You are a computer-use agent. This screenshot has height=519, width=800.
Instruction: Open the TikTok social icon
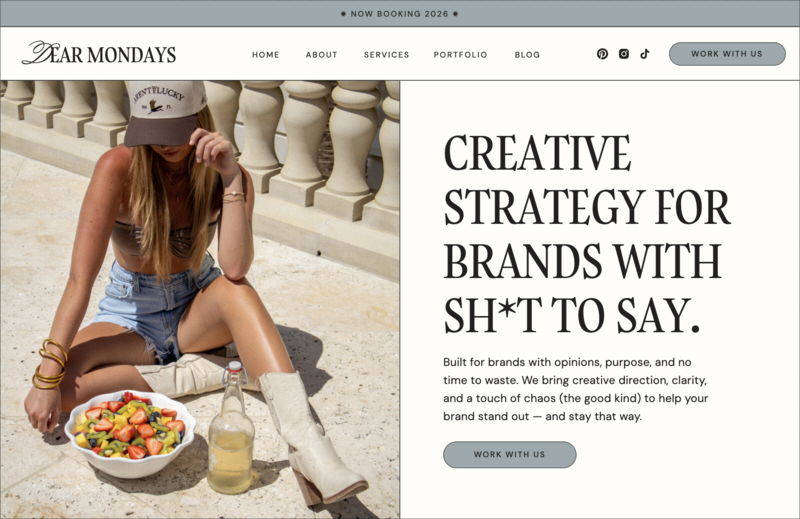tap(645, 54)
